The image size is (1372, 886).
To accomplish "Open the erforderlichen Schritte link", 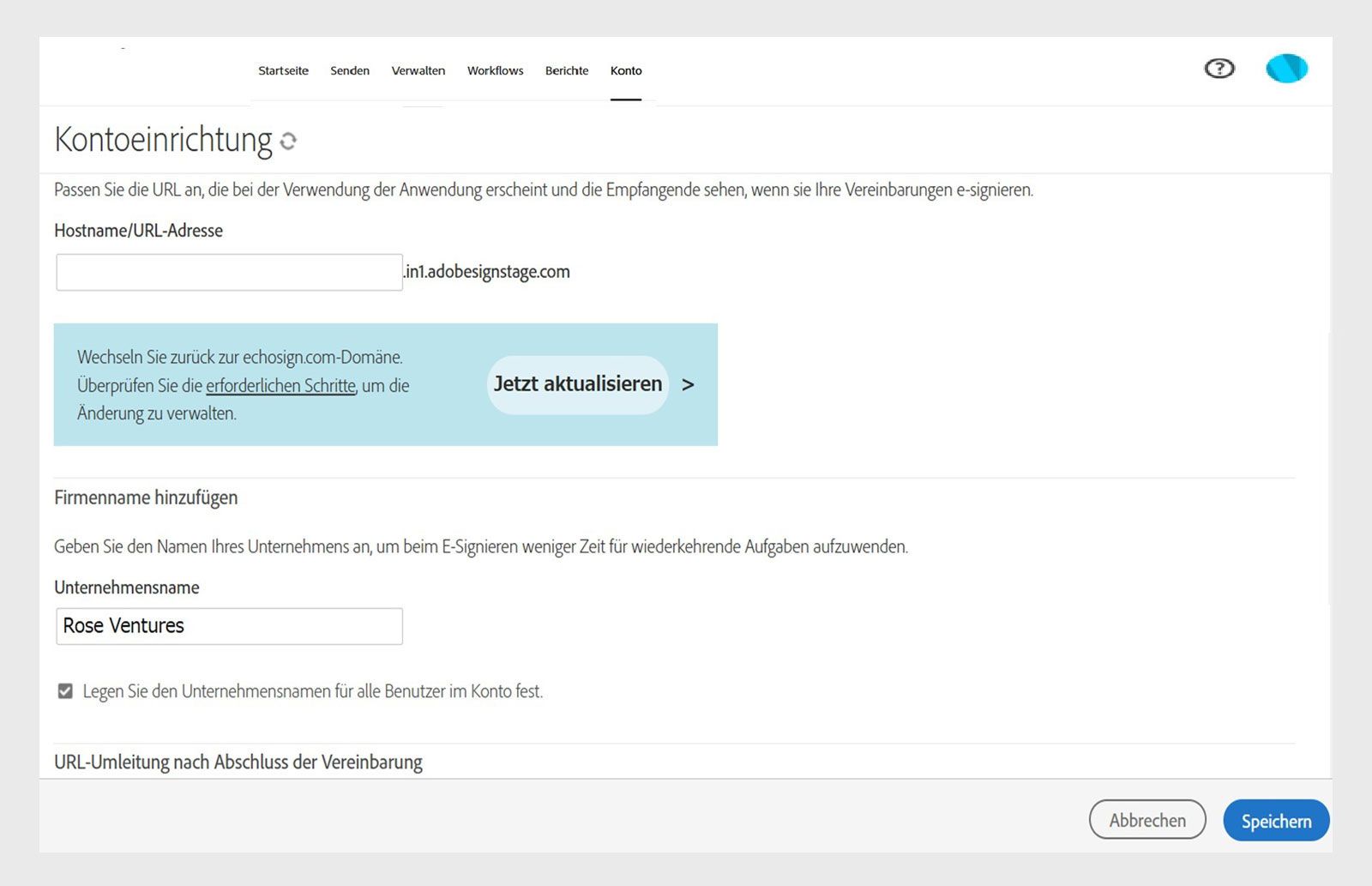I will [x=280, y=386].
